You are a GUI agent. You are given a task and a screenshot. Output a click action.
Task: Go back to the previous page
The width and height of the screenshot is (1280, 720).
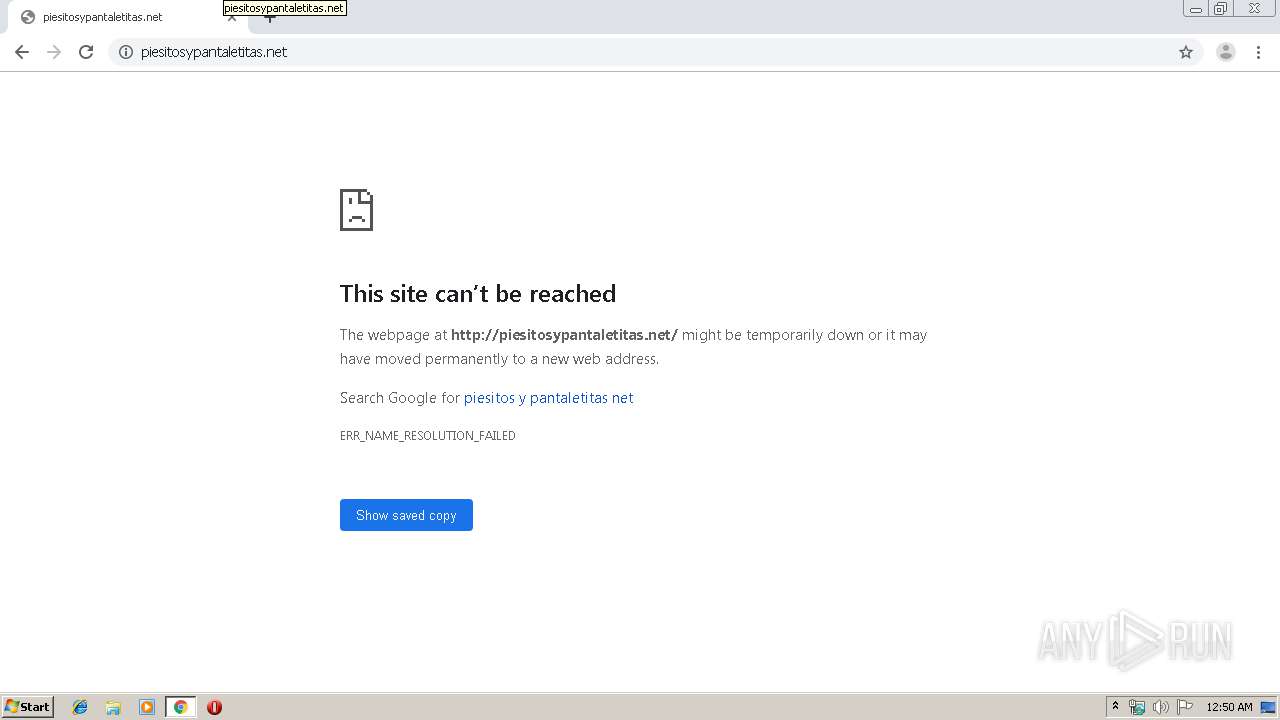click(x=22, y=52)
